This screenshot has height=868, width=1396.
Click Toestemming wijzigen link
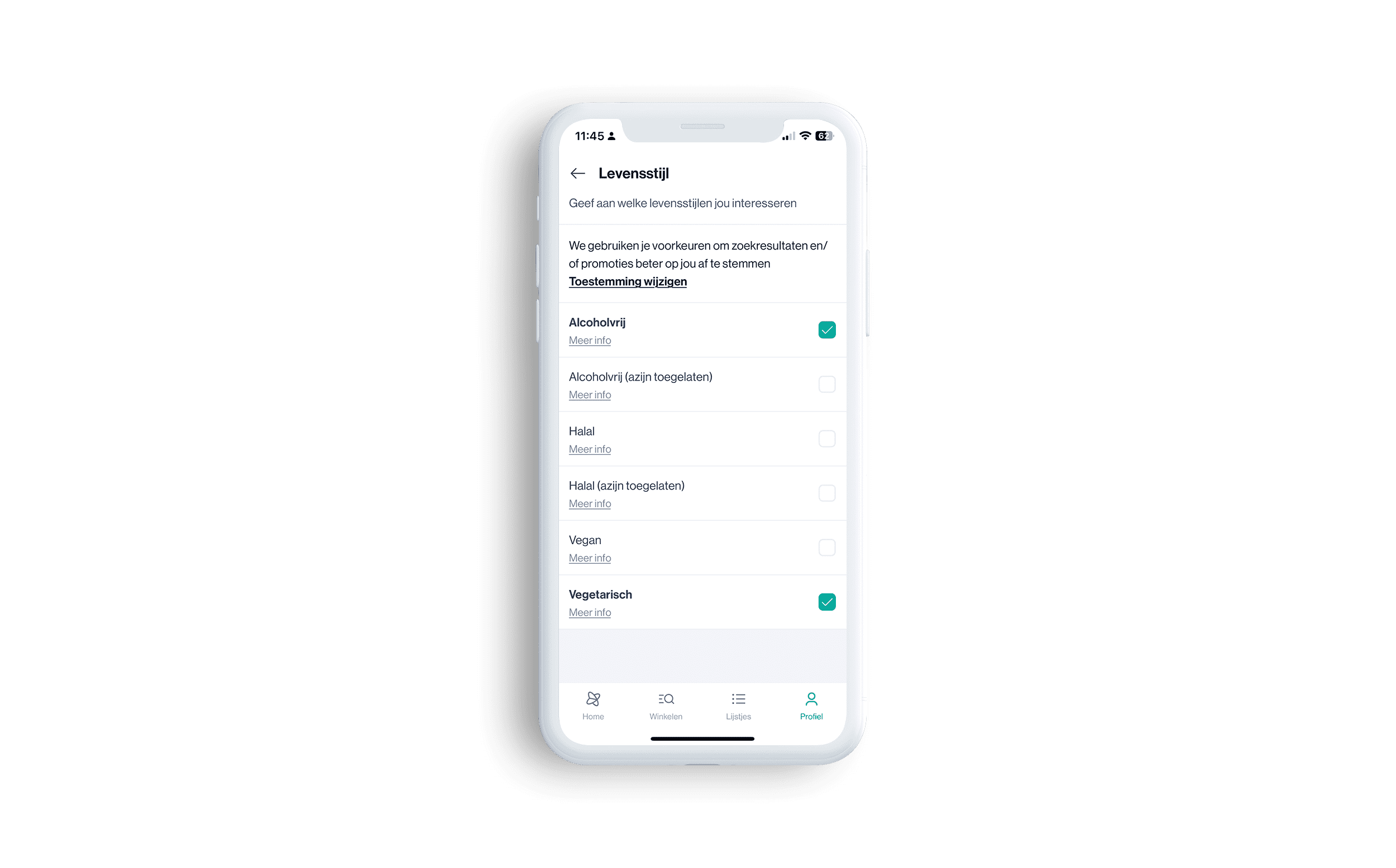[x=627, y=281]
